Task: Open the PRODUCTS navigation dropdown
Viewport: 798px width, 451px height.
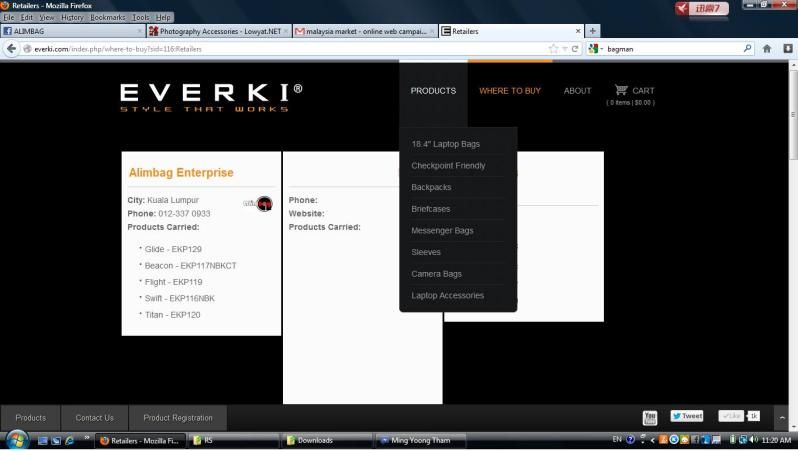Action: (433, 91)
